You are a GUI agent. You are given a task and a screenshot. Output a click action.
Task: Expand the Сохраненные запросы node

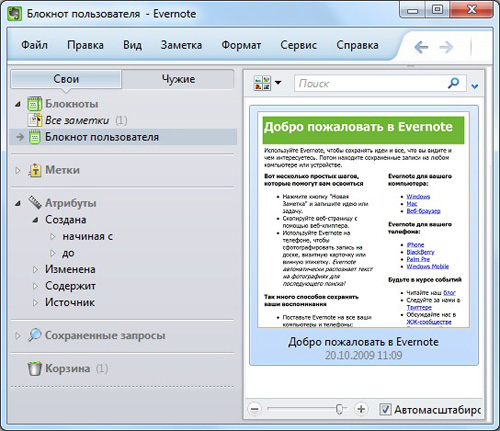18,335
